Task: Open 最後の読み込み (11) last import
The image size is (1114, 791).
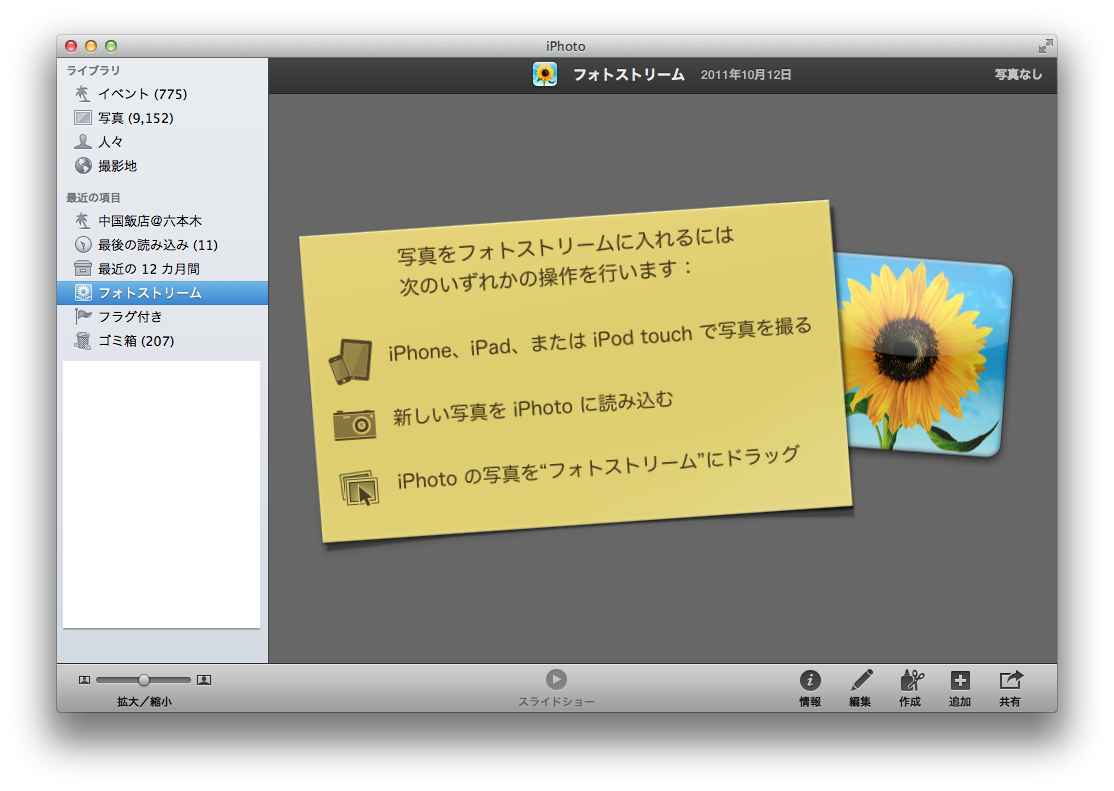Action: 162,244
